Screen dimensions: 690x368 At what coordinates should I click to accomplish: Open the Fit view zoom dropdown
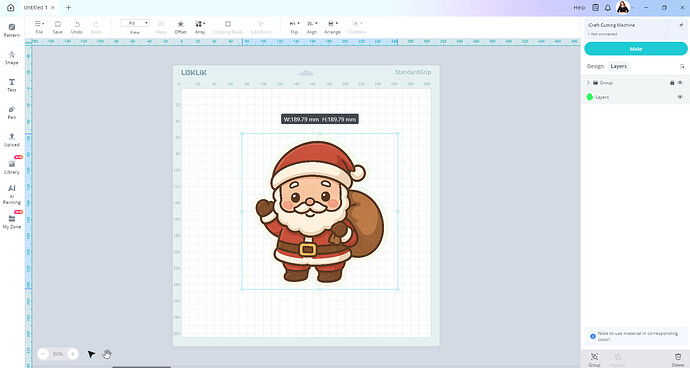tap(135, 23)
